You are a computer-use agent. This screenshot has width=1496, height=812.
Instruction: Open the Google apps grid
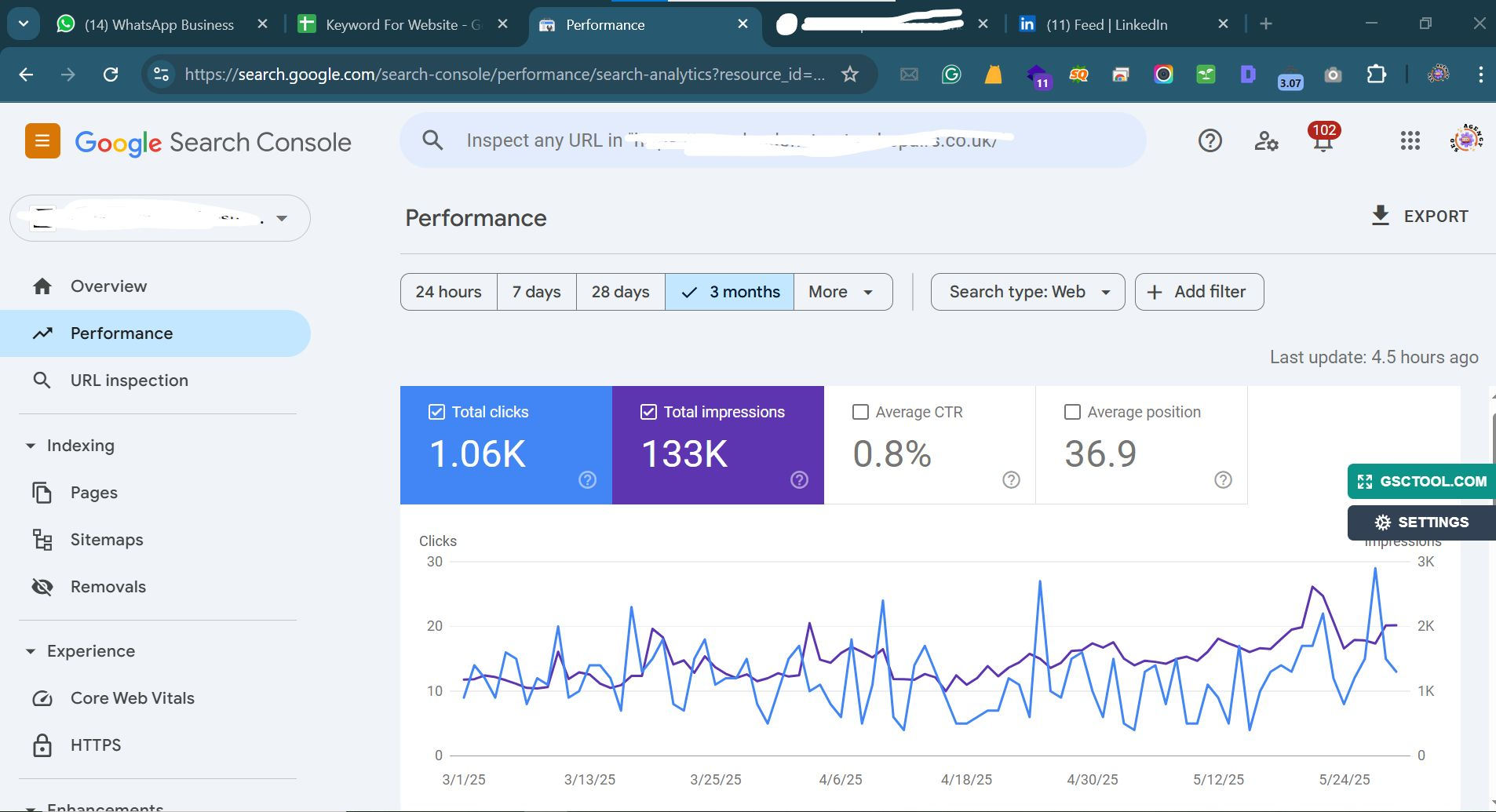[1410, 141]
